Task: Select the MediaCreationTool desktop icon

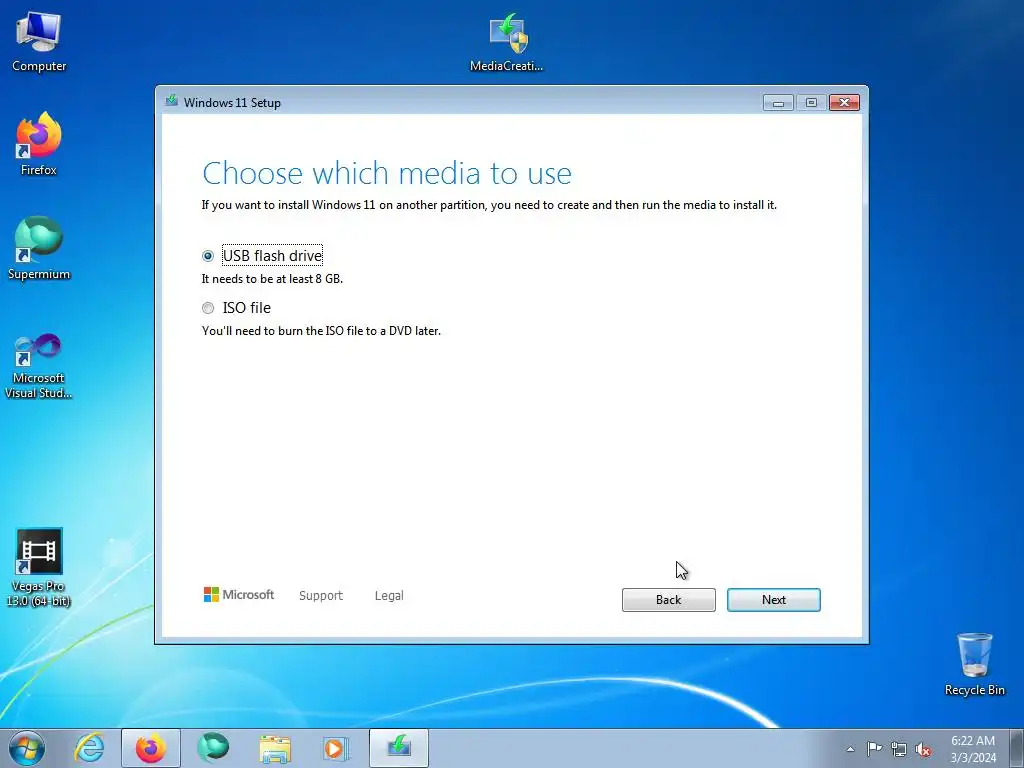Action: click(x=507, y=42)
